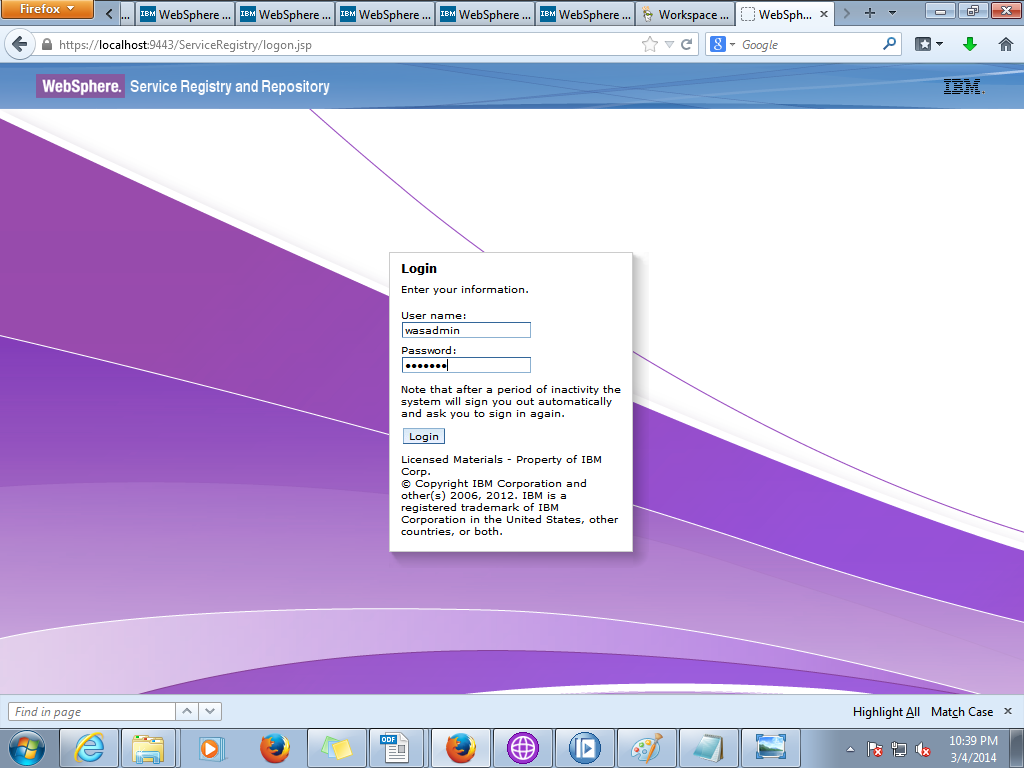Open Windows Media Player from taskbar
The height and width of the screenshot is (768, 1024).
211,748
